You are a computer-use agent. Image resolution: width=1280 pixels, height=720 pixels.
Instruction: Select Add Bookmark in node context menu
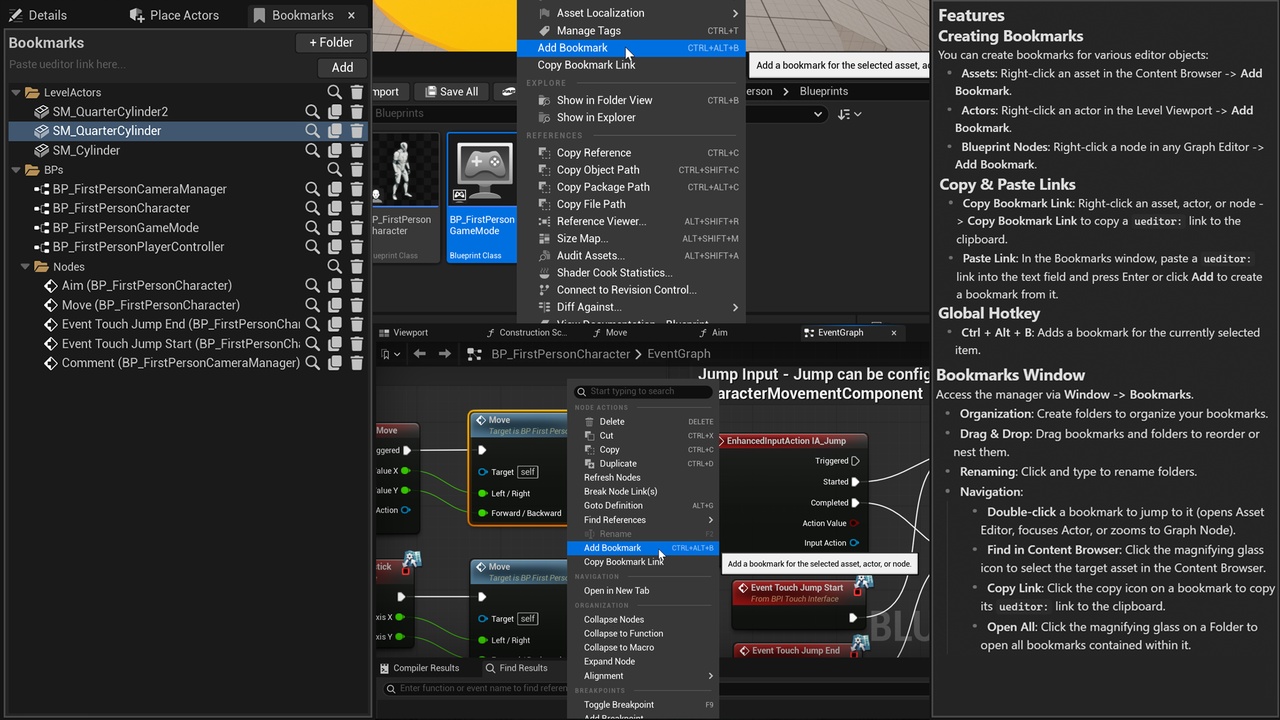coord(643,548)
